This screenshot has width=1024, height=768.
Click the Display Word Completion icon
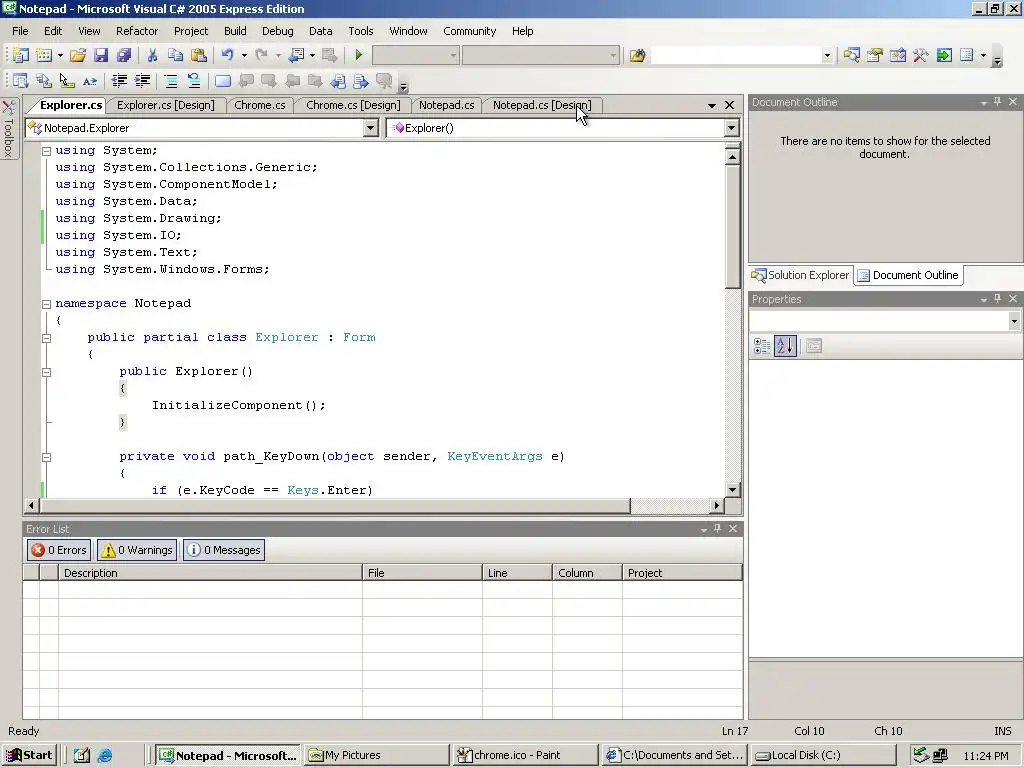[89, 81]
